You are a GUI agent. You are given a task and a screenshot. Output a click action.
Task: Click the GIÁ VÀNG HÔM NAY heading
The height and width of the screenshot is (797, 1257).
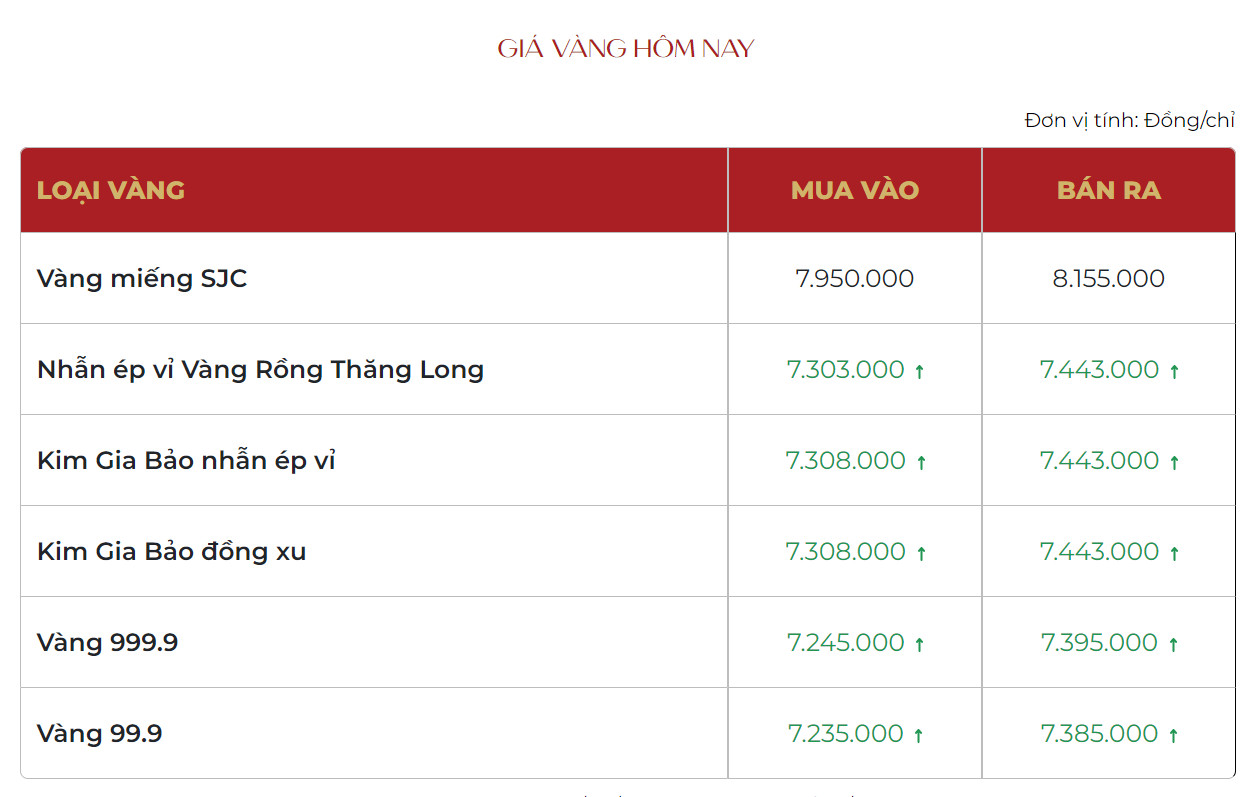click(626, 48)
